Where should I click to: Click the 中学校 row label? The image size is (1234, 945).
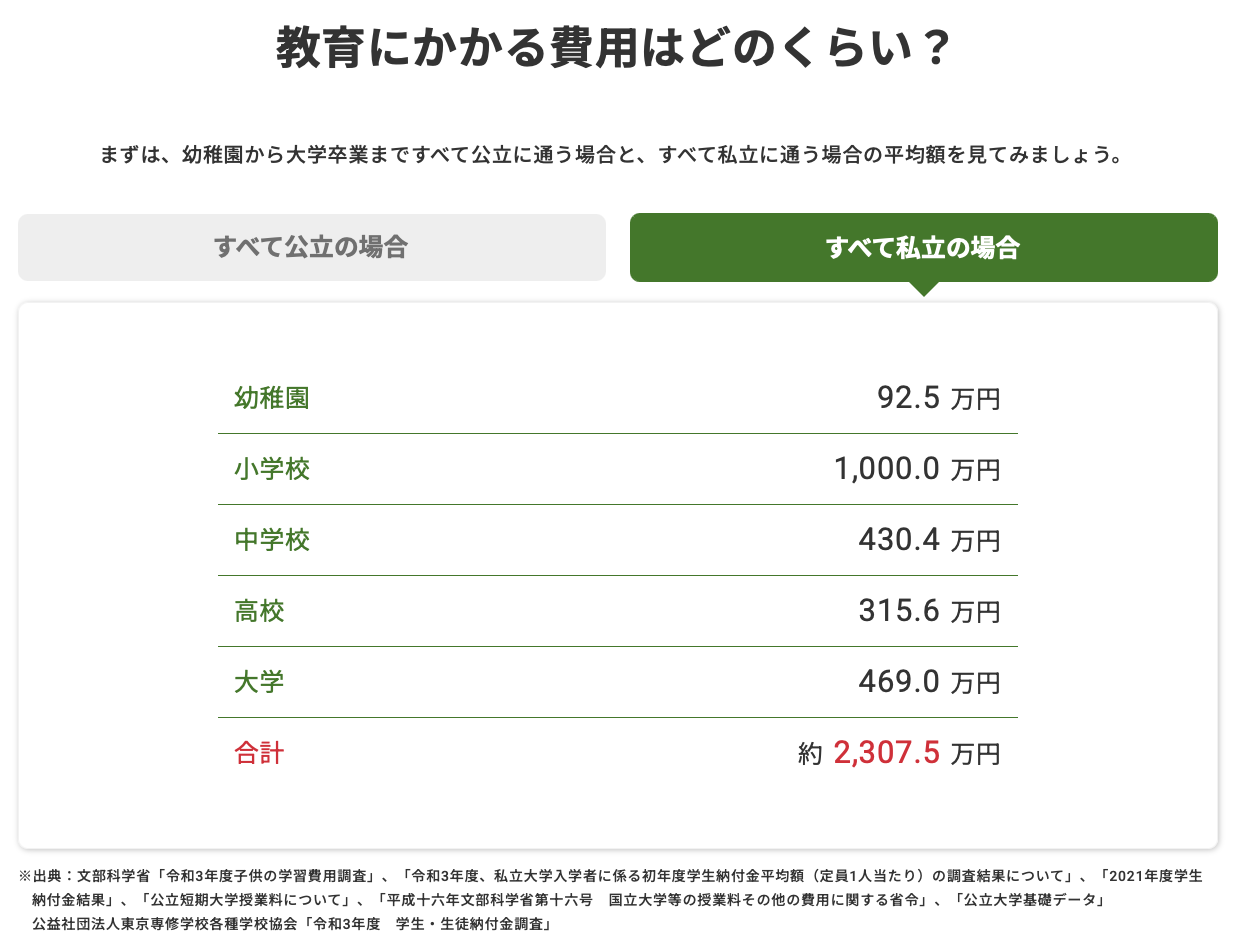point(272,540)
